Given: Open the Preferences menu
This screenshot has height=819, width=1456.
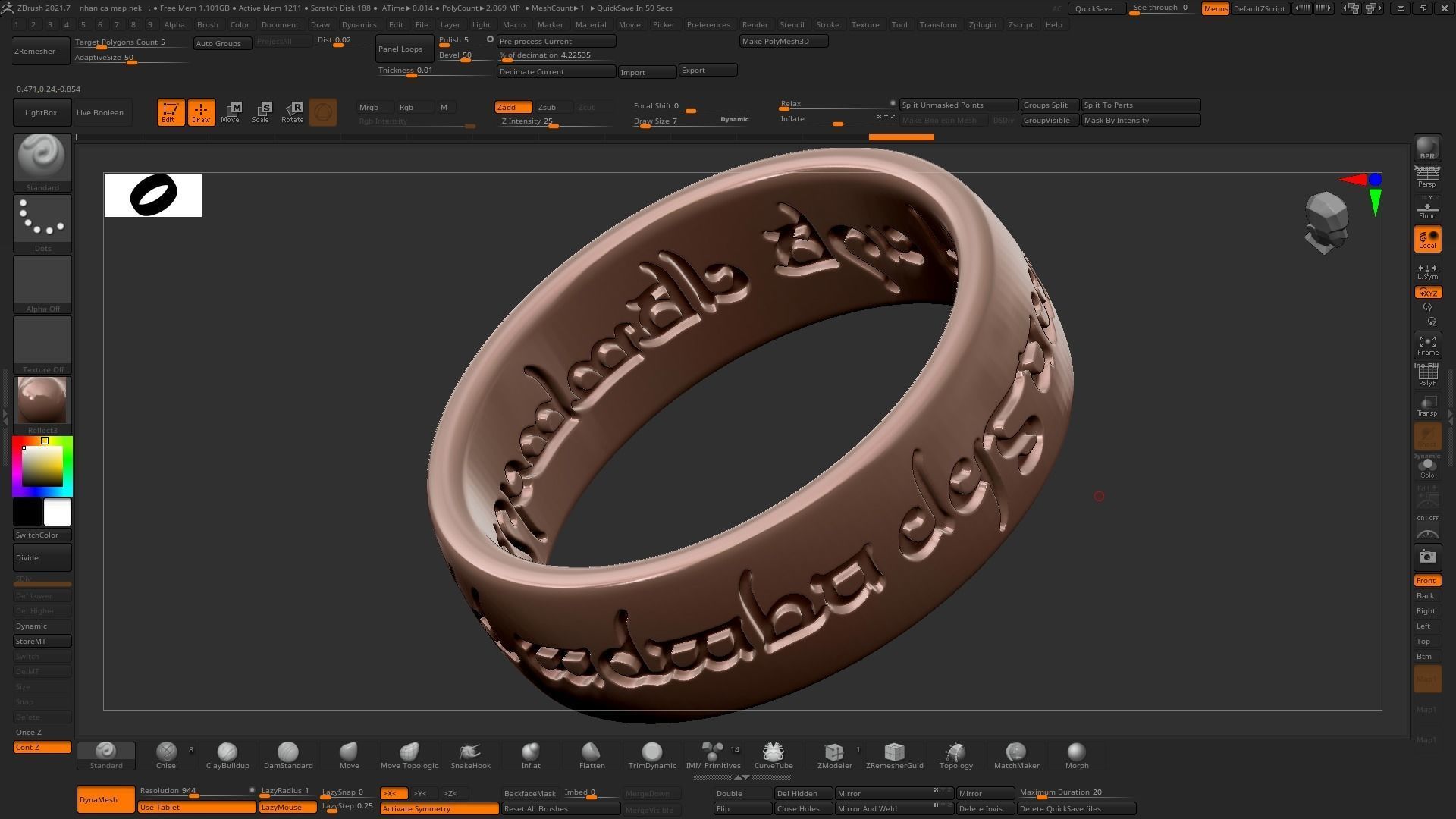Looking at the screenshot, I should (x=708, y=24).
